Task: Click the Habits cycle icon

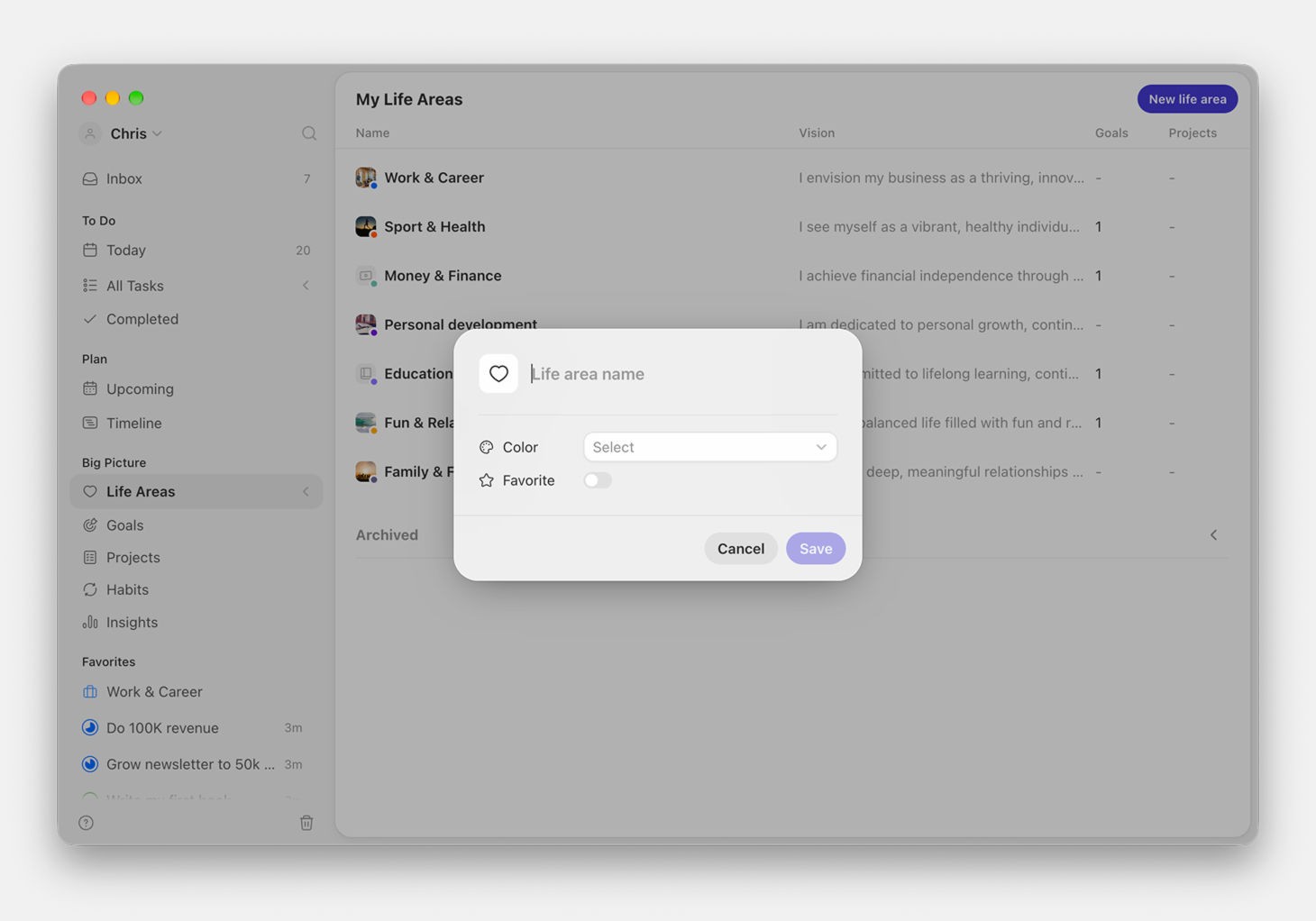Action: [90, 589]
